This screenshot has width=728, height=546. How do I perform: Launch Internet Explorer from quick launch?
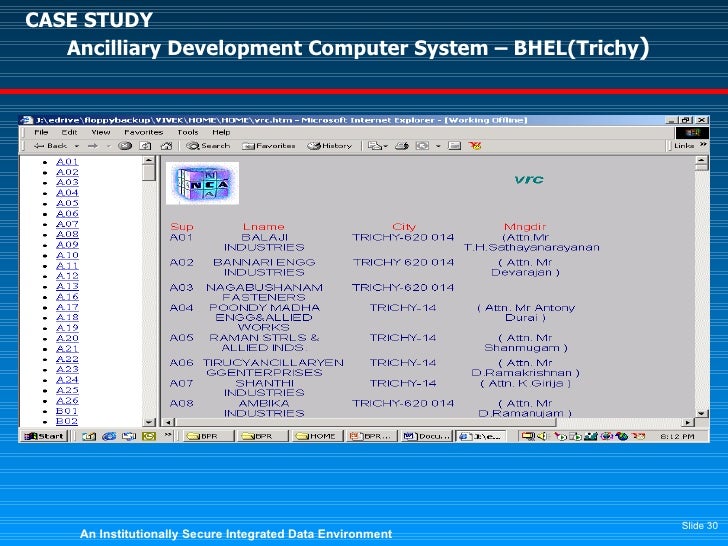[x=109, y=436]
